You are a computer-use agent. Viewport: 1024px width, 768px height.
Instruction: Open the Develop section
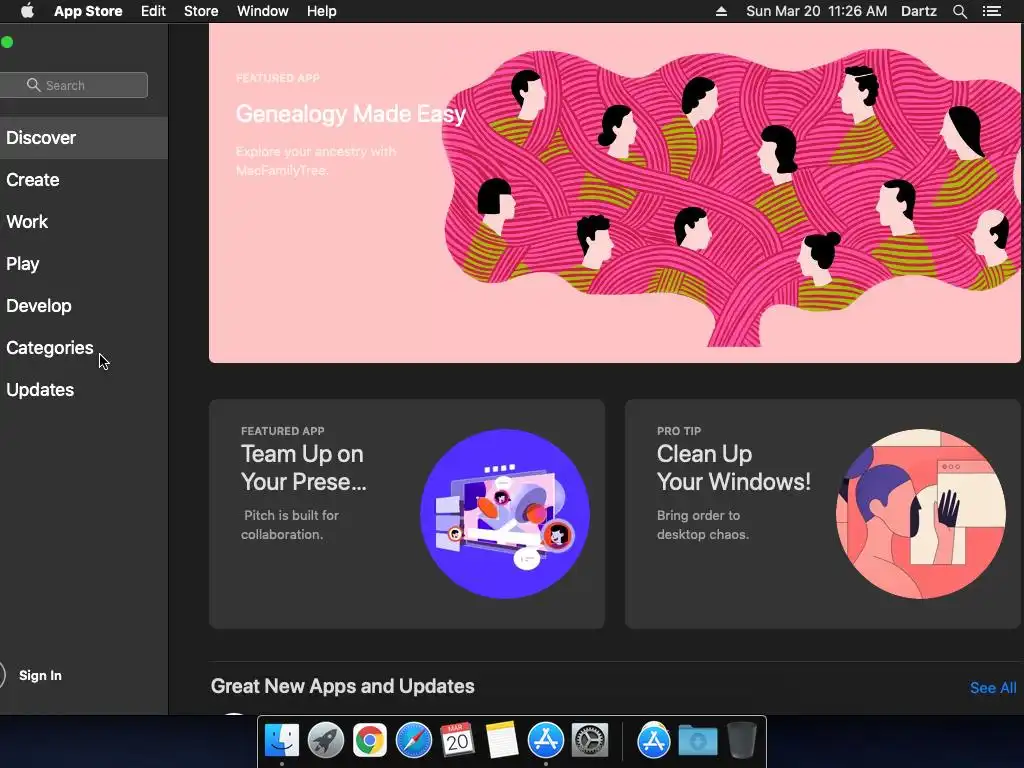click(x=84, y=306)
